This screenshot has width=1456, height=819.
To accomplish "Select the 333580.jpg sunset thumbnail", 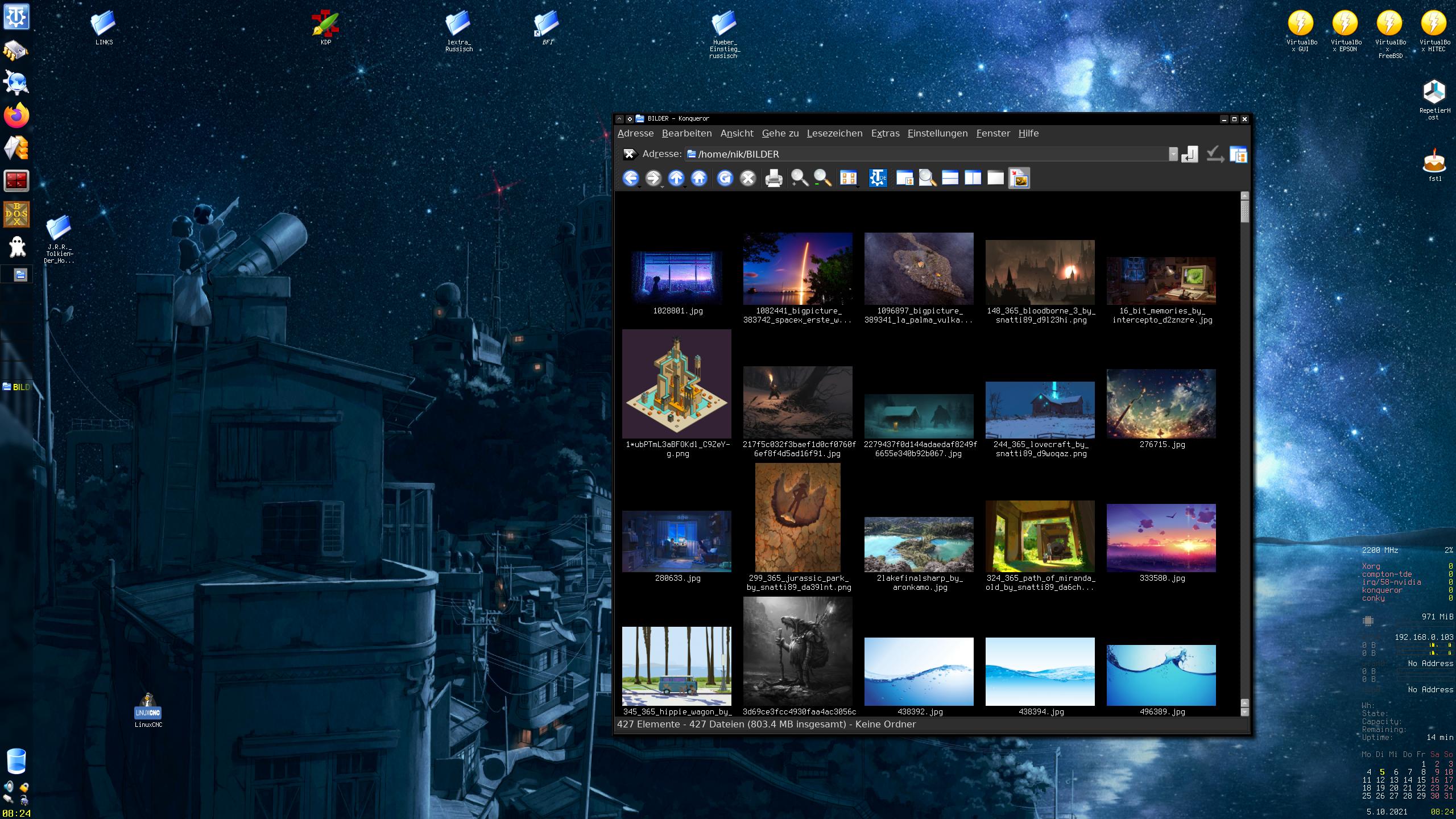I will click(1161, 538).
